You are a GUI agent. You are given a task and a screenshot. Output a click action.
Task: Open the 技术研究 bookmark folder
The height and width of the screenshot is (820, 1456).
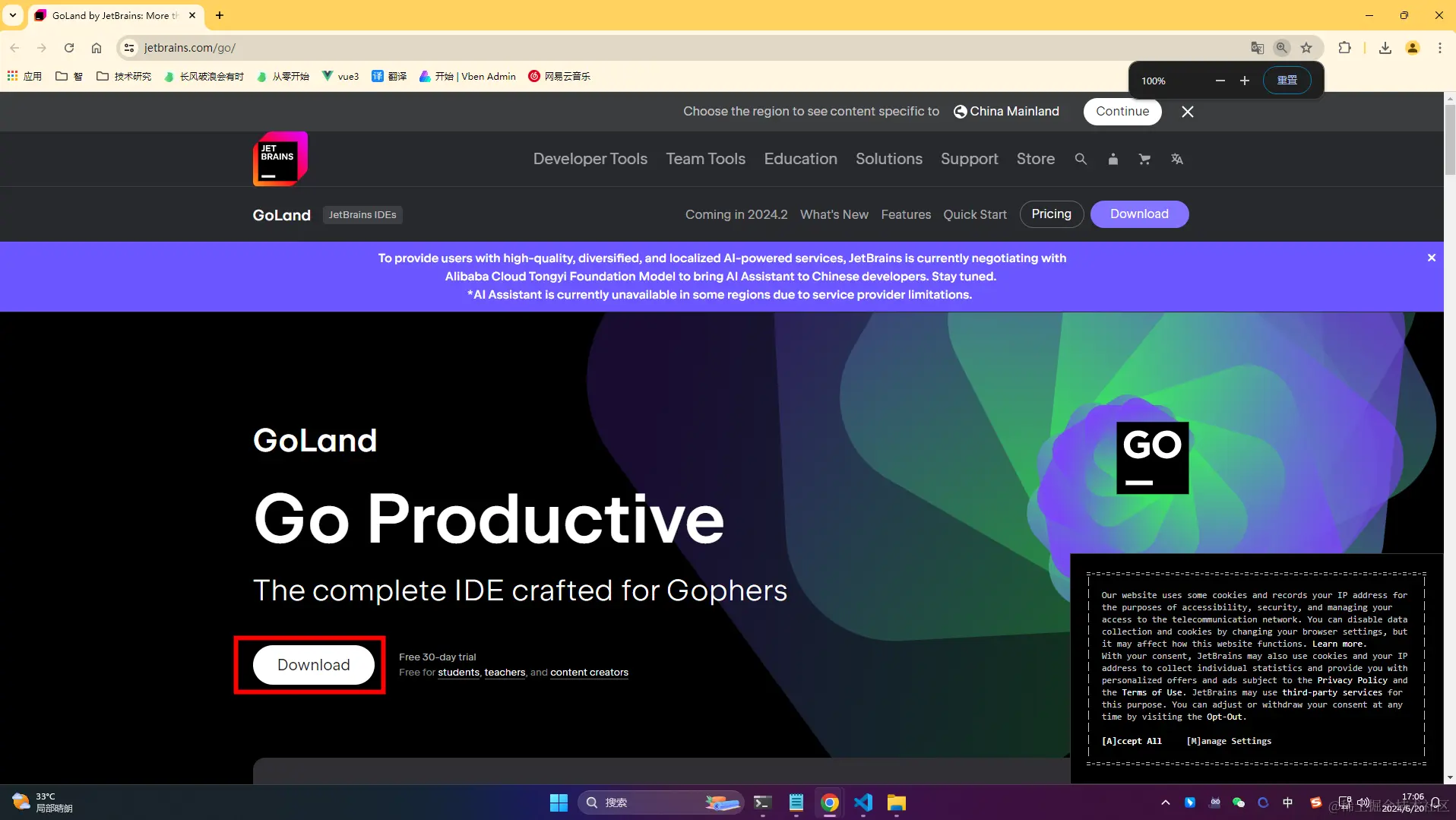(124, 76)
